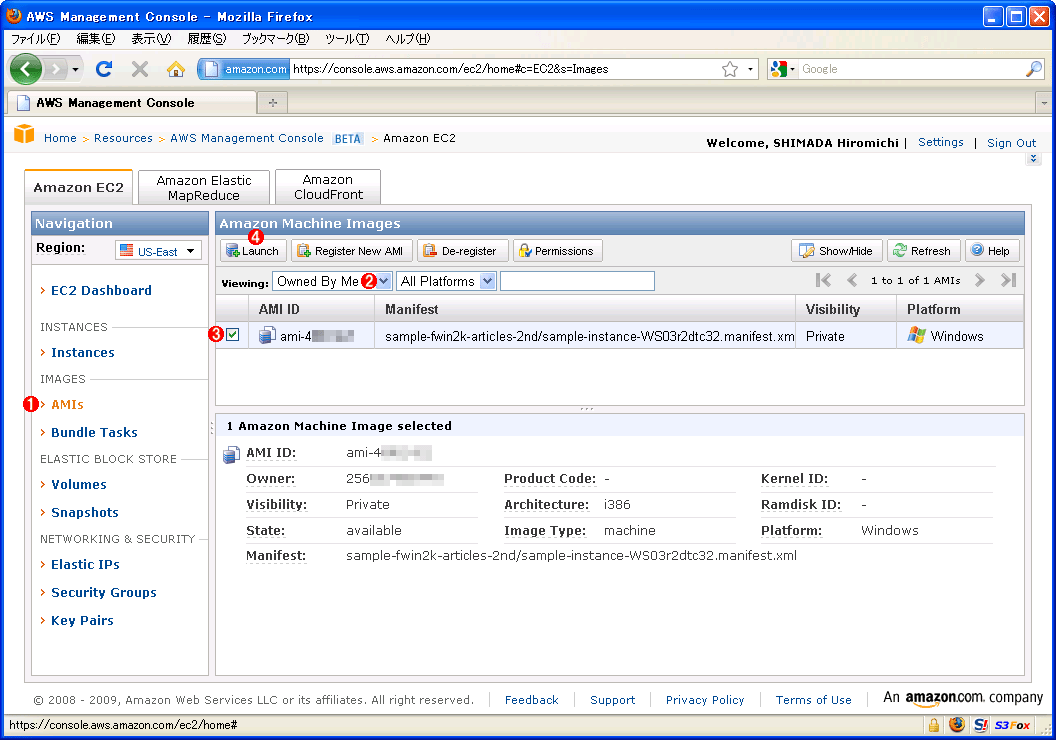Go to first page of AMIs
The height and width of the screenshot is (740, 1056).
click(823, 280)
